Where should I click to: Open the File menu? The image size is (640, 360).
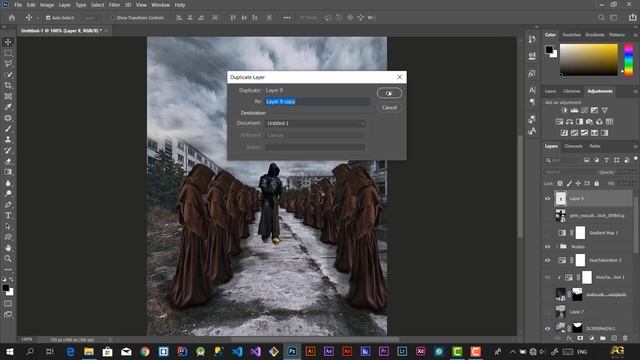tap(18, 5)
